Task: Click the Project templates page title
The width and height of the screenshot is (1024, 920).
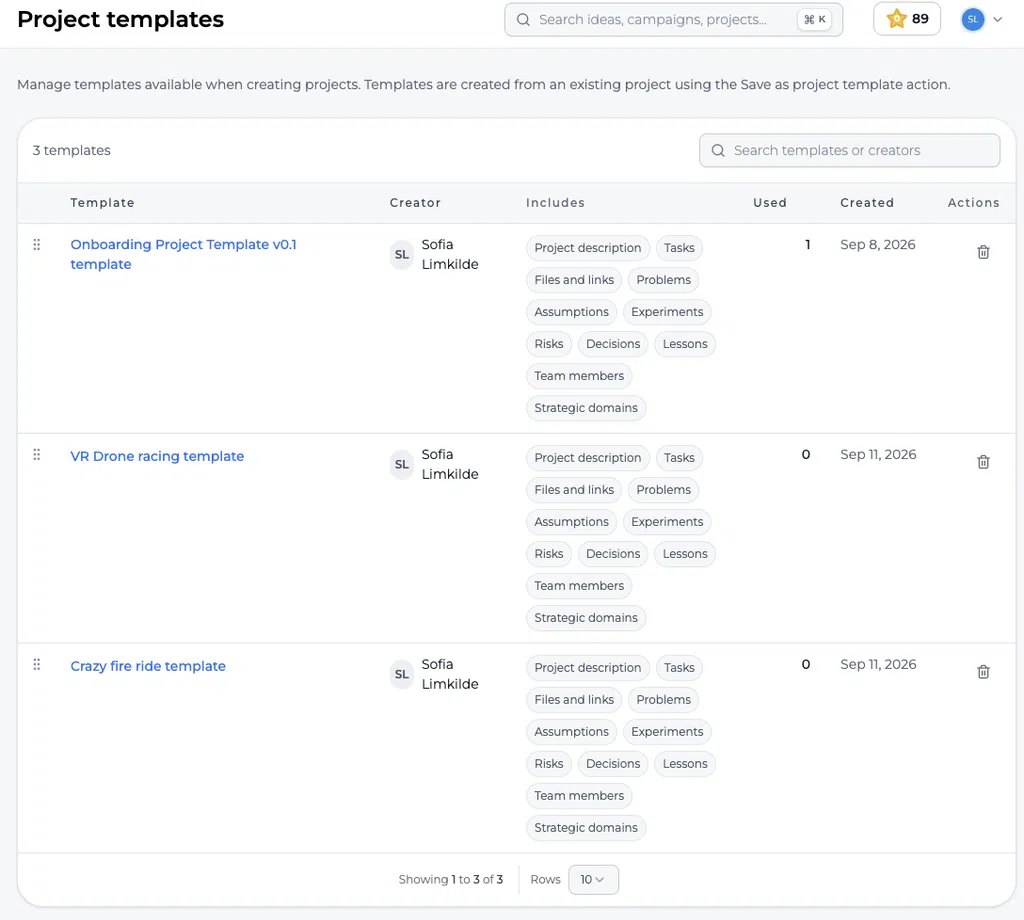Action: (121, 20)
